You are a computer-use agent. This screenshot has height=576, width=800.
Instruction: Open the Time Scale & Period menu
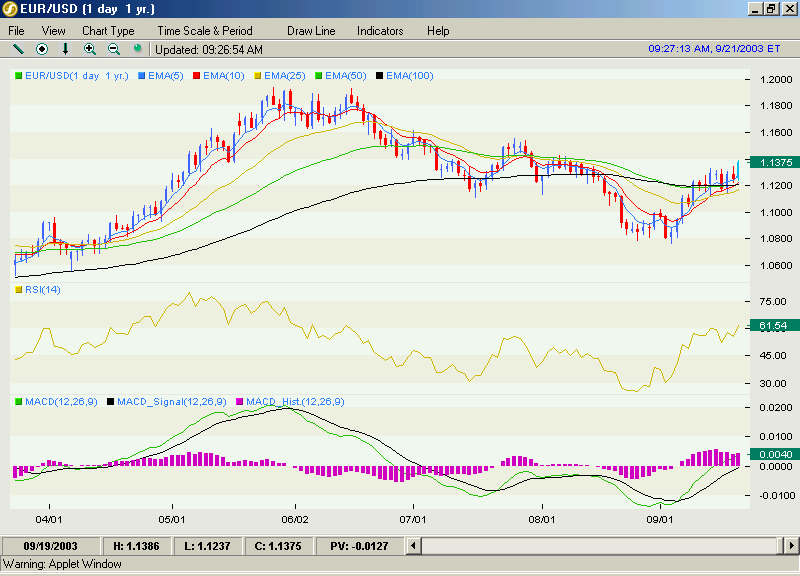205,31
